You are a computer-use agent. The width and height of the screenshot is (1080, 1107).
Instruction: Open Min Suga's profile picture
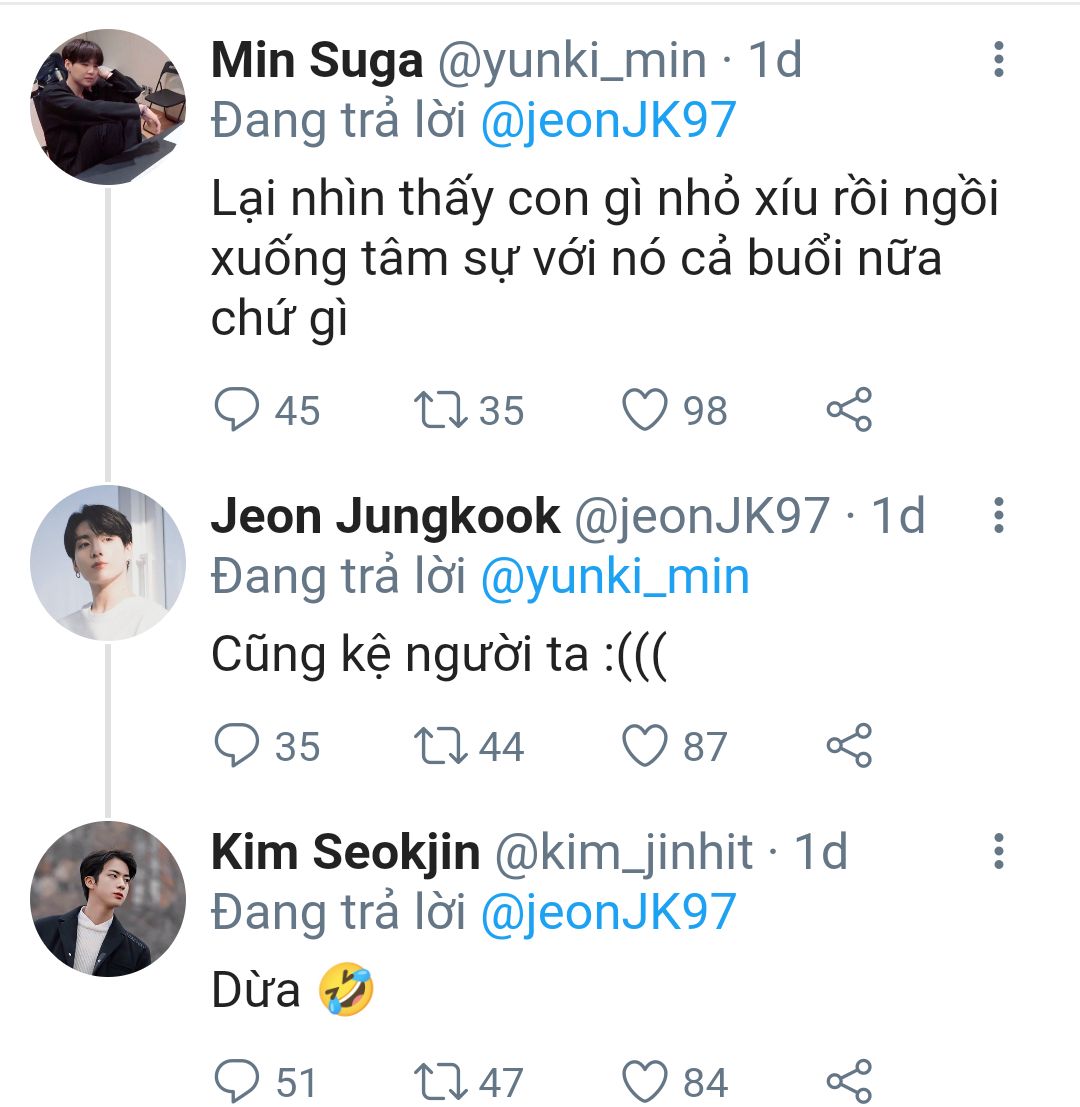click(x=108, y=107)
